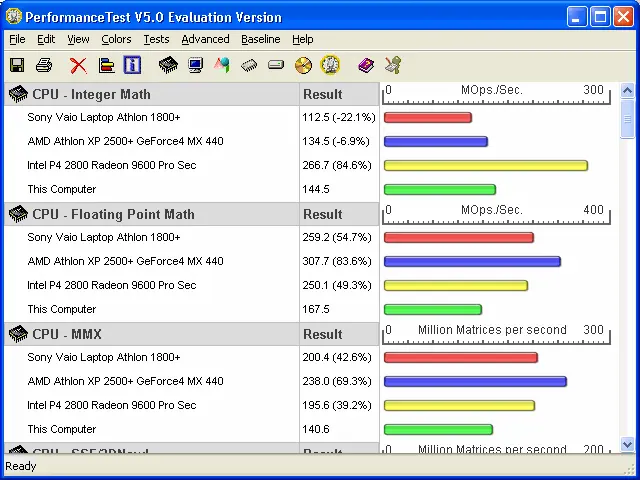This screenshot has width=640, height=480.
Task: Click the green Integer Math bar for This Computer
Action: click(440, 189)
